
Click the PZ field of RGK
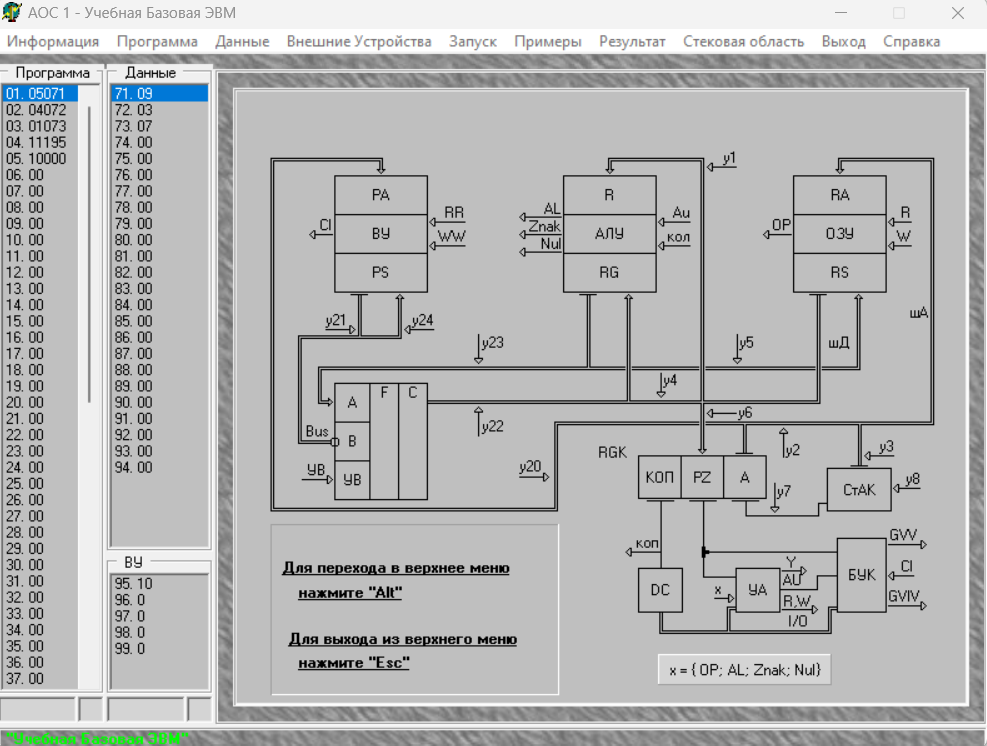tap(702, 477)
